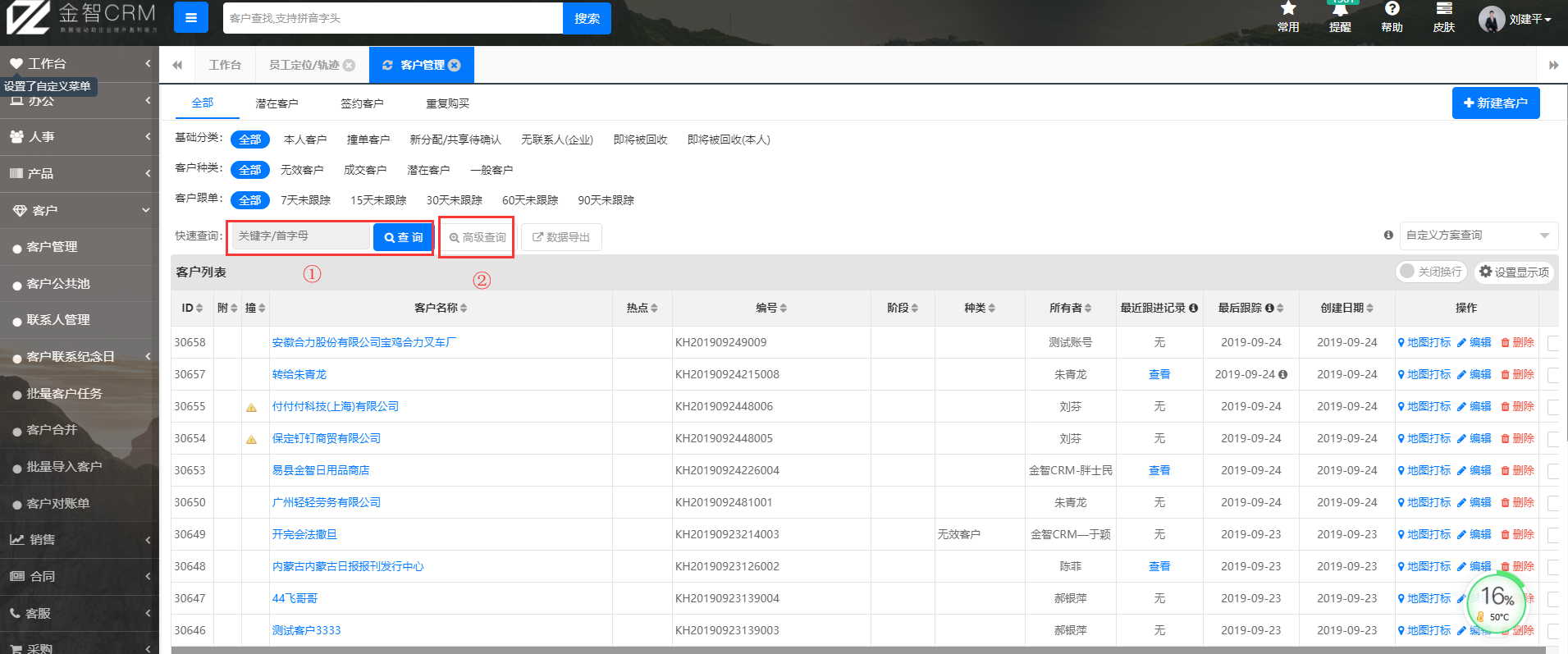Expand the 销售 sidebar menu

[80, 539]
